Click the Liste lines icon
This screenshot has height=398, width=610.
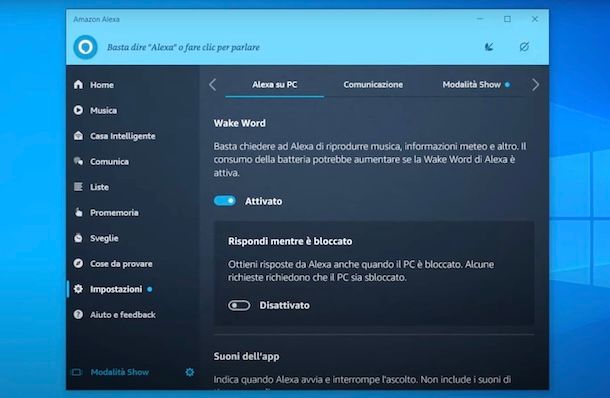tap(78, 187)
